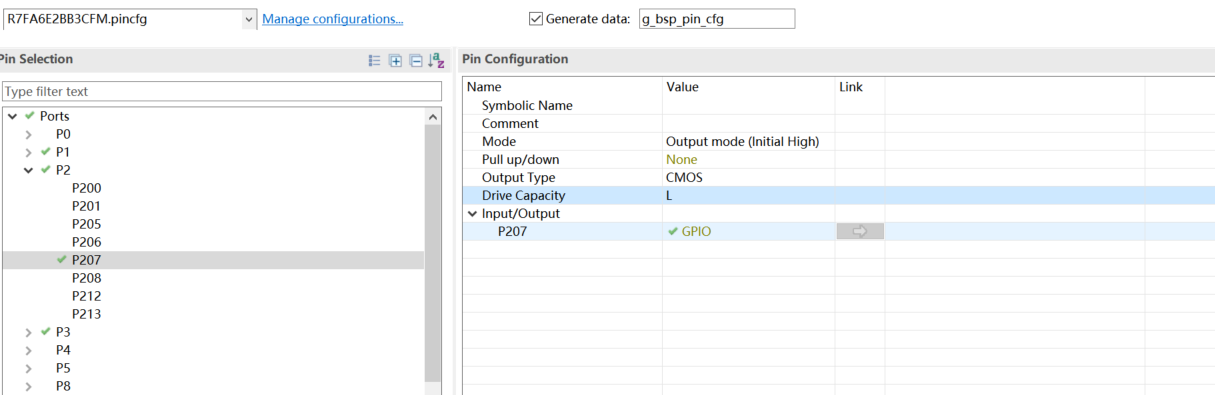
Task: Select the Comment property label
Action: [510, 123]
